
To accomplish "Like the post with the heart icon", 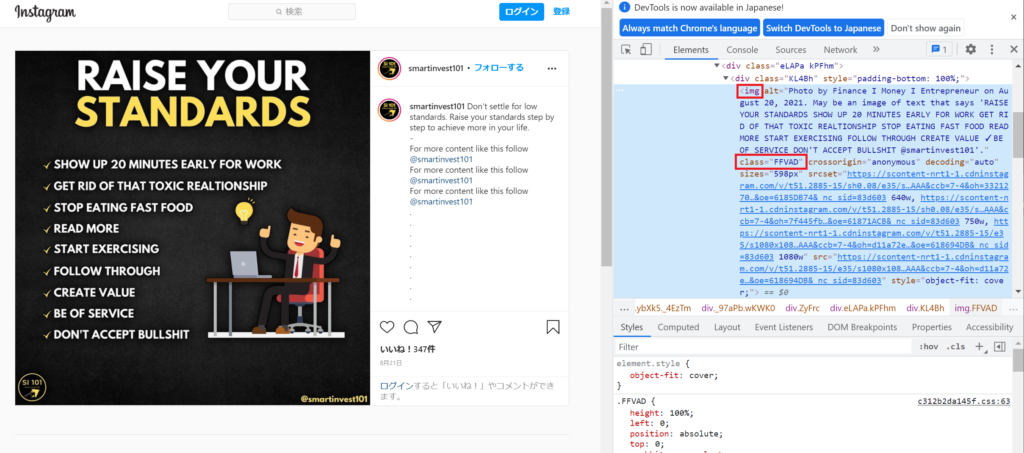I will point(387,327).
